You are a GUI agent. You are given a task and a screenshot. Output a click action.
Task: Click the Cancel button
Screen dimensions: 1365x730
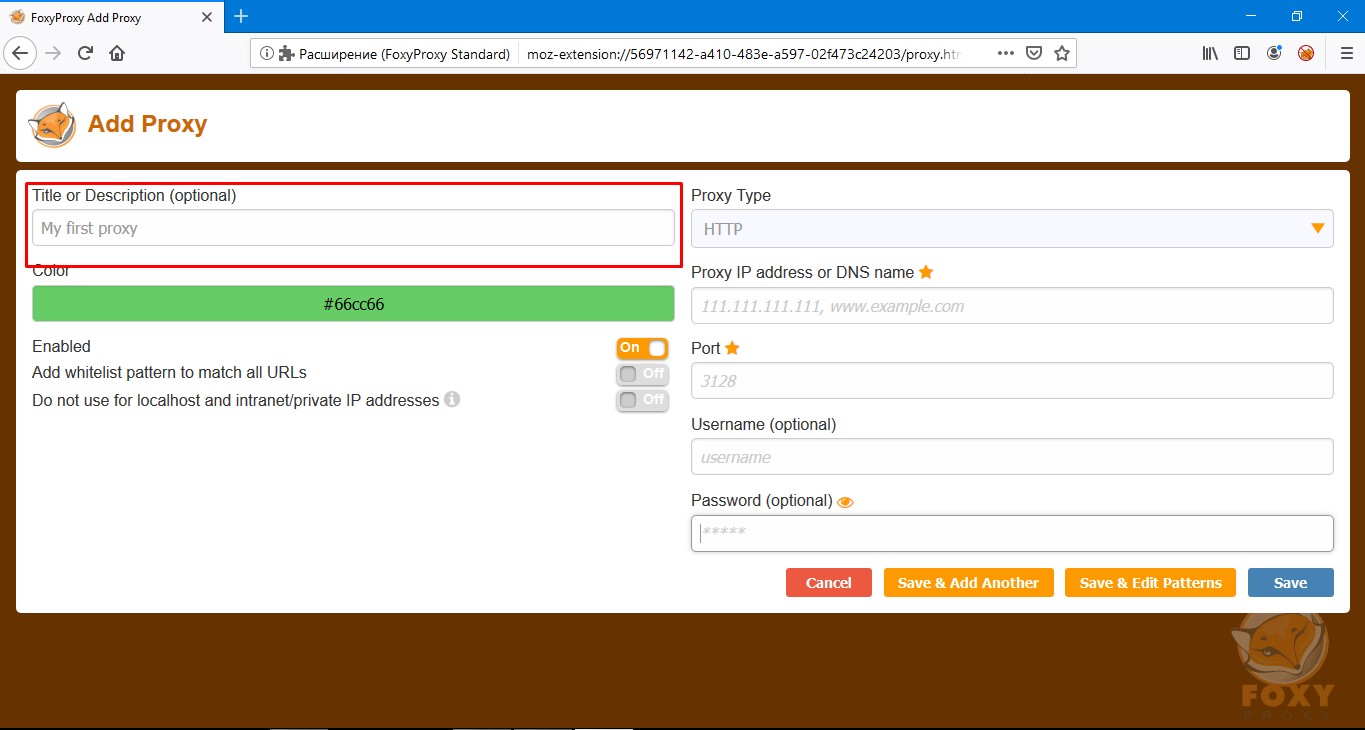click(x=829, y=583)
